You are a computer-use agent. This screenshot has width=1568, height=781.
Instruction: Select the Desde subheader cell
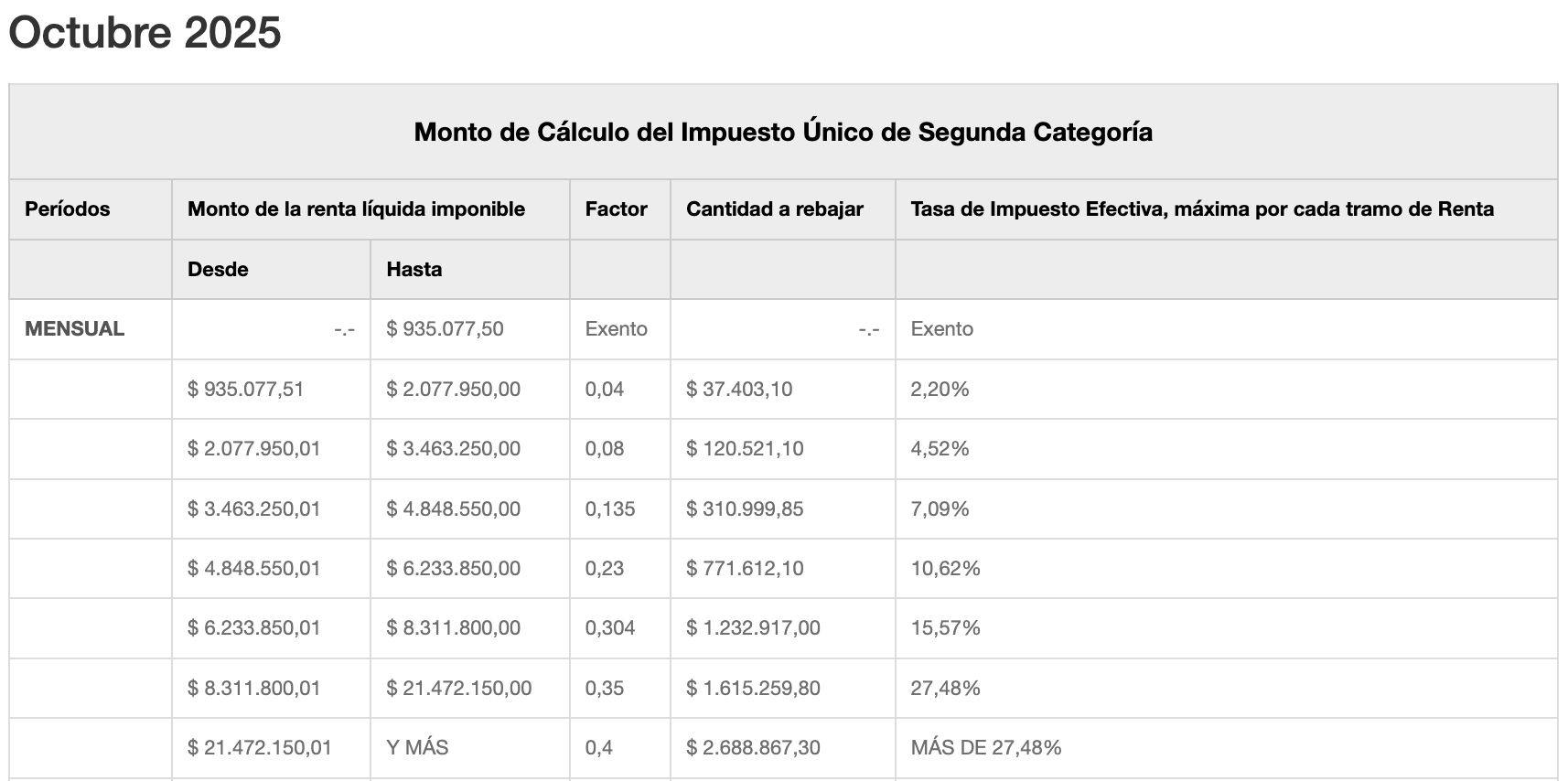click(x=218, y=270)
